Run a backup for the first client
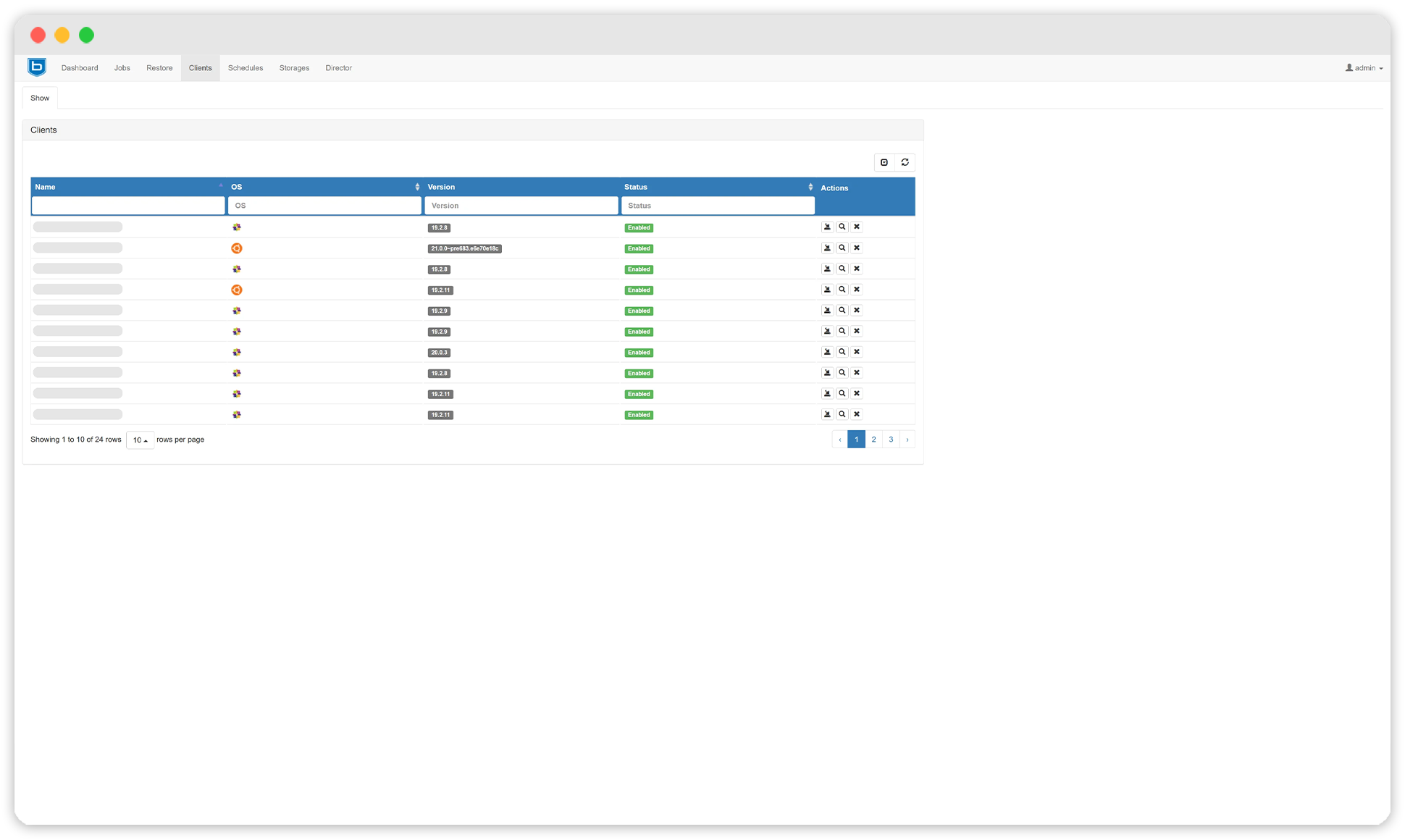The width and height of the screenshot is (1405, 840). tap(827, 227)
